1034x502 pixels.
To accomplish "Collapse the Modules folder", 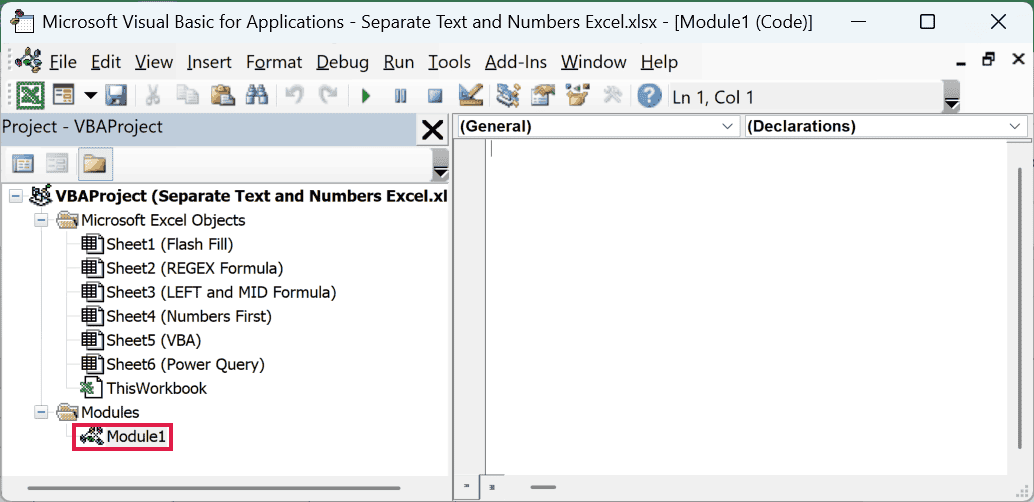I will [42, 412].
